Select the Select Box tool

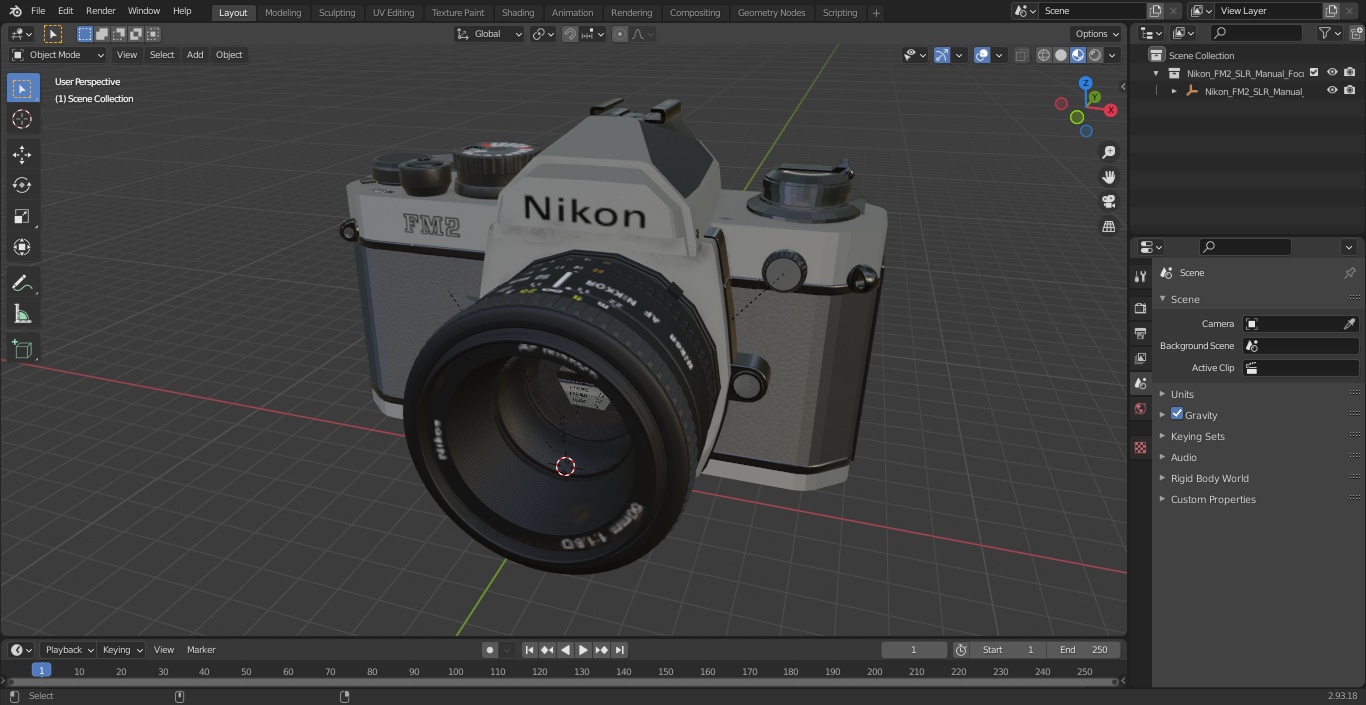22,88
